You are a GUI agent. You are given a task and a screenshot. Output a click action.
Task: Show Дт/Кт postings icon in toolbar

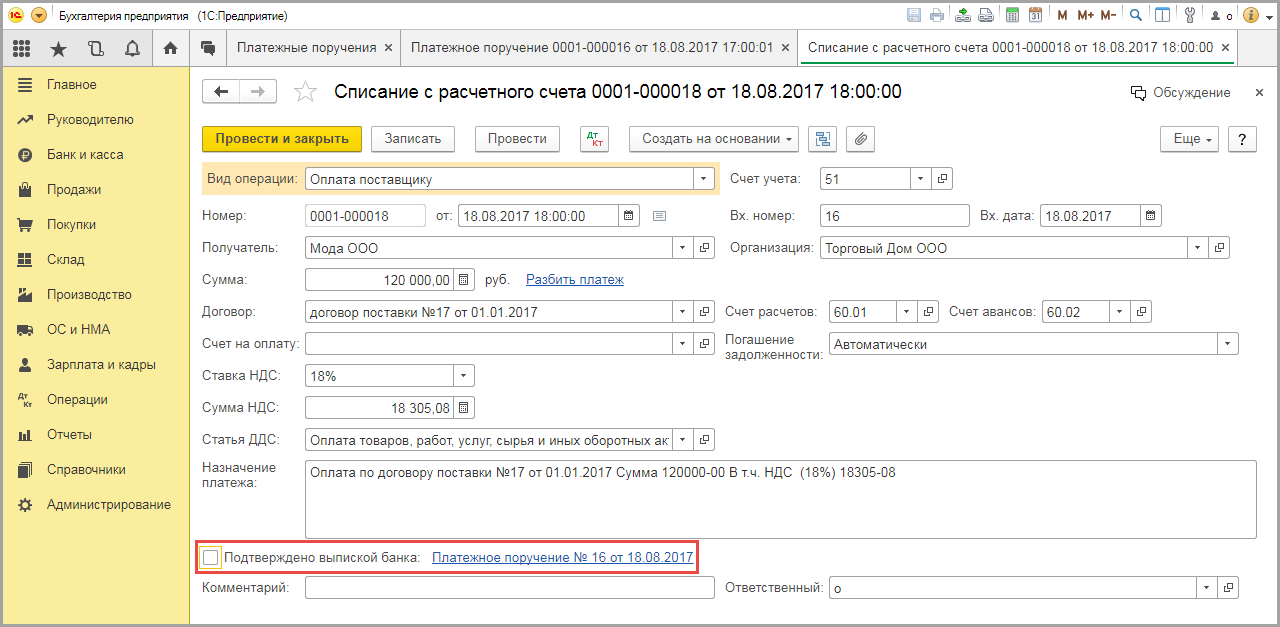tap(594, 139)
